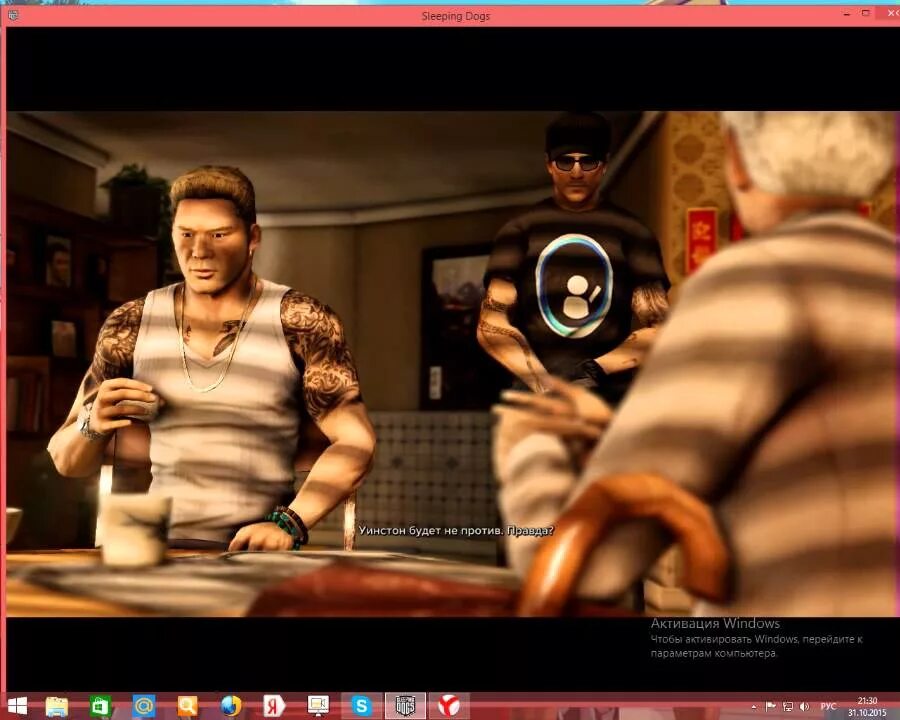The height and width of the screenshot is (720, 900).
Task: Open the clock showing 21:30
Action: coord(867,700)
